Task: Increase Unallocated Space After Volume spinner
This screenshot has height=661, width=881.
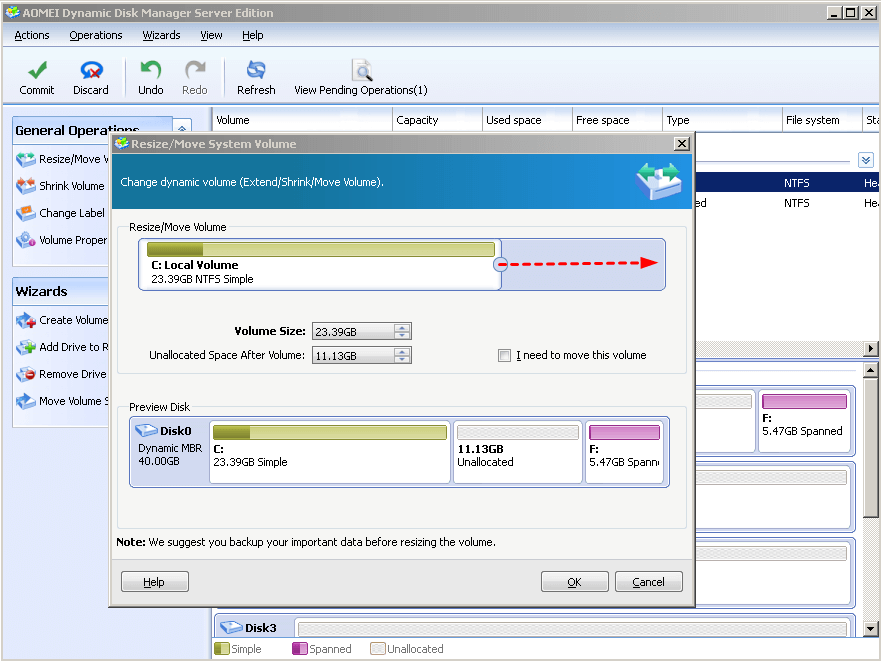Action: pos(402,352)
